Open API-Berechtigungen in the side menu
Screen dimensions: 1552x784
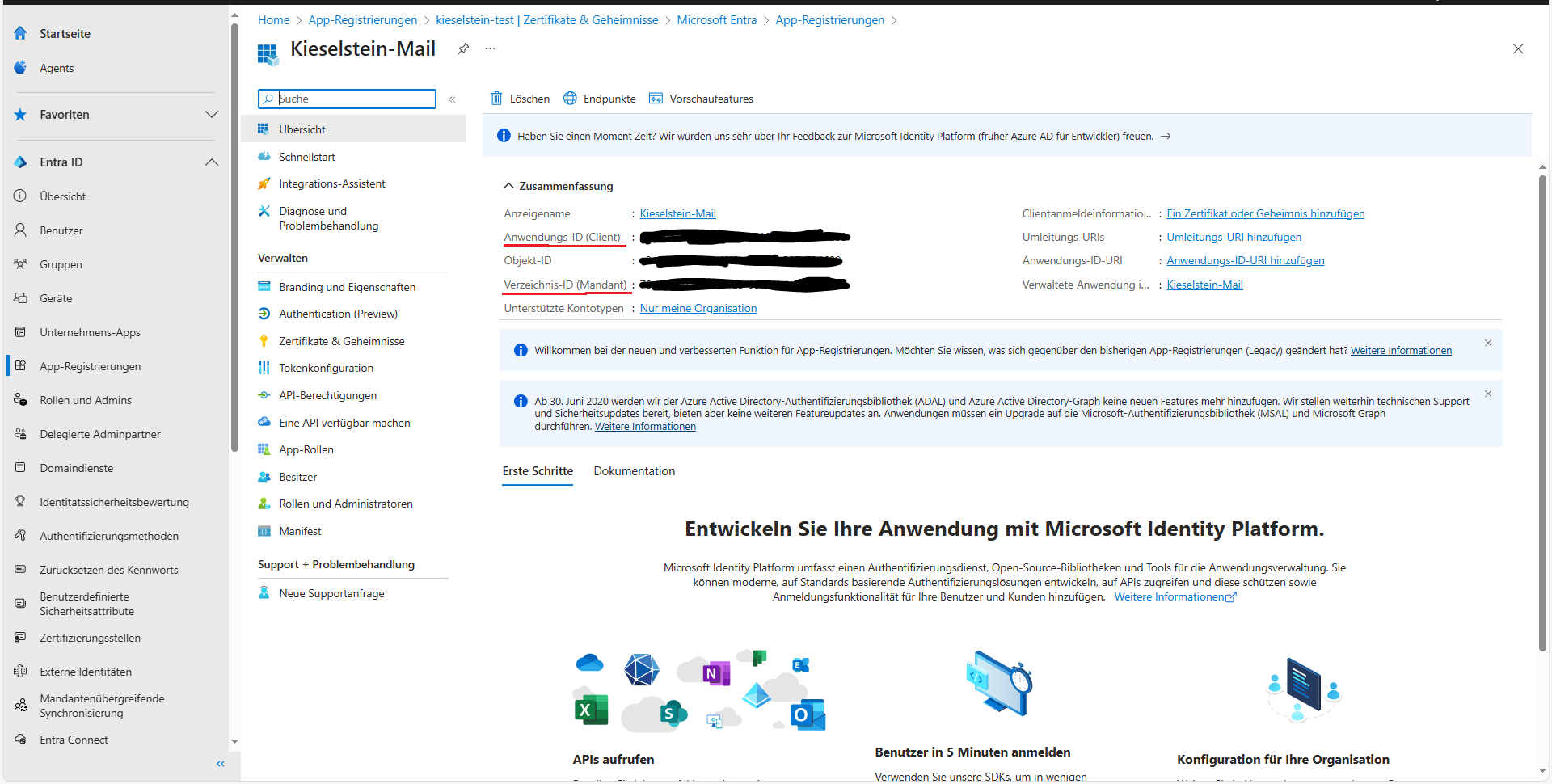(327, 395)
